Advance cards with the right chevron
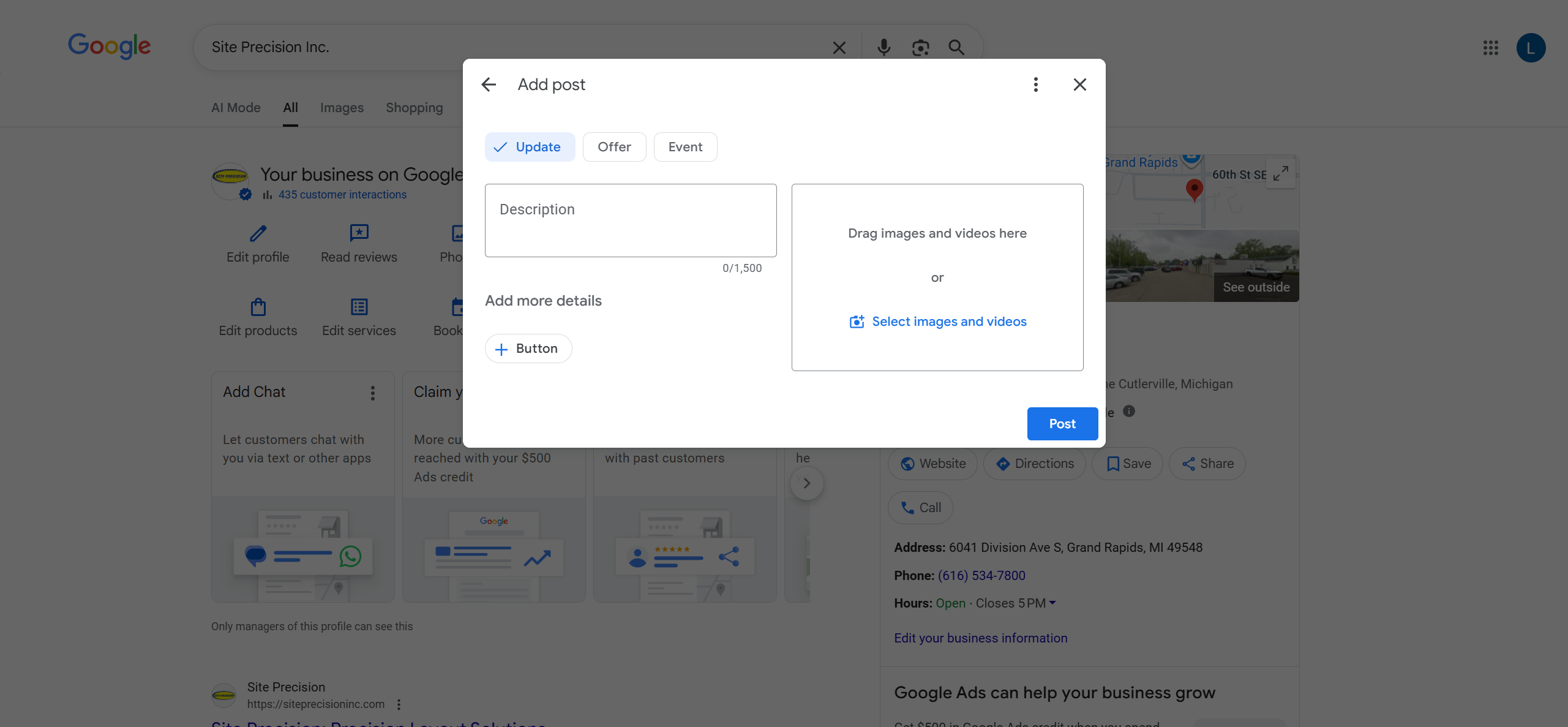This screenshot has height=727, width=1568. 806,483
